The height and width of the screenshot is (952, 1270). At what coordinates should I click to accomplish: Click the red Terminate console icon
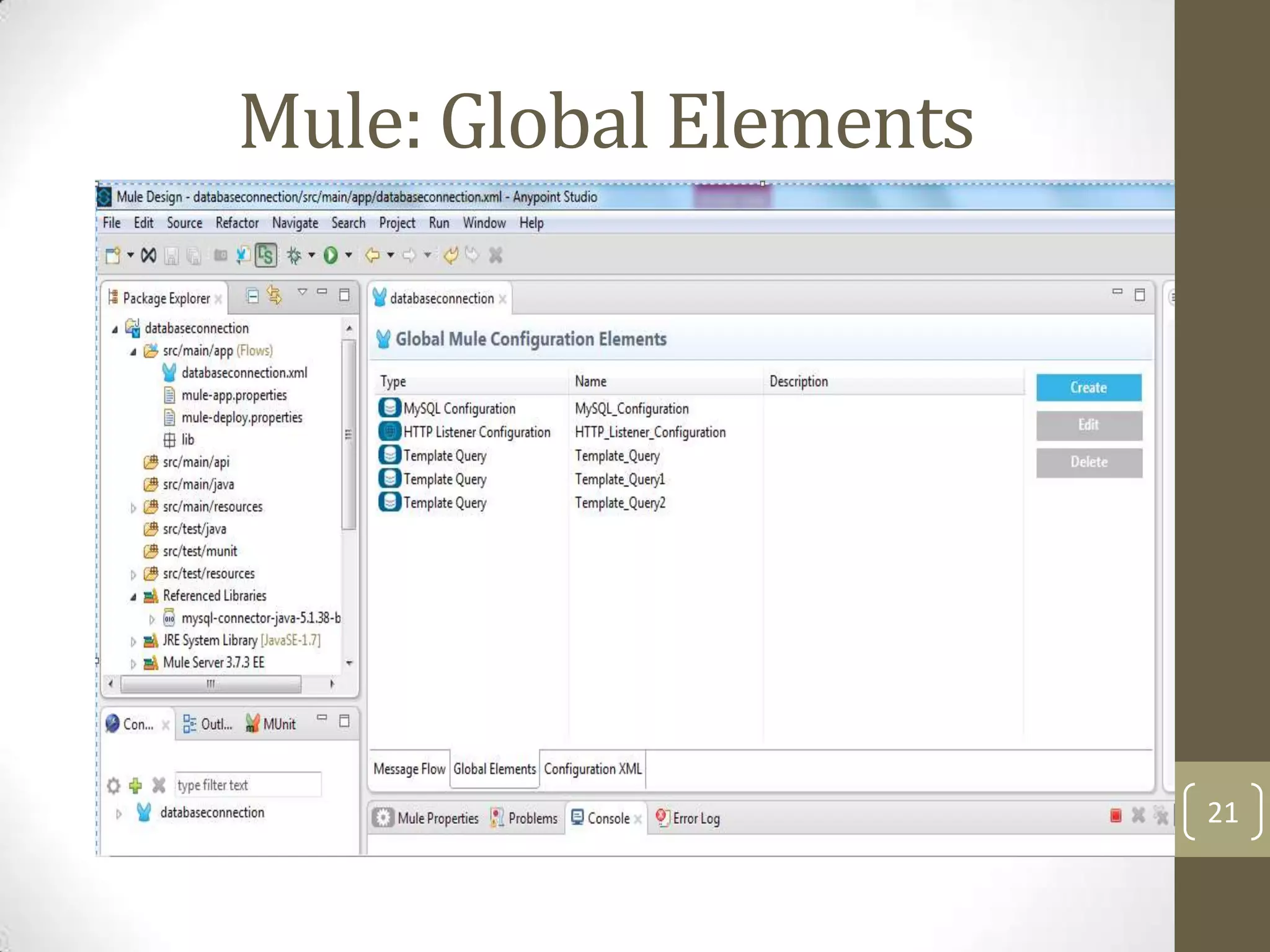1116,816
